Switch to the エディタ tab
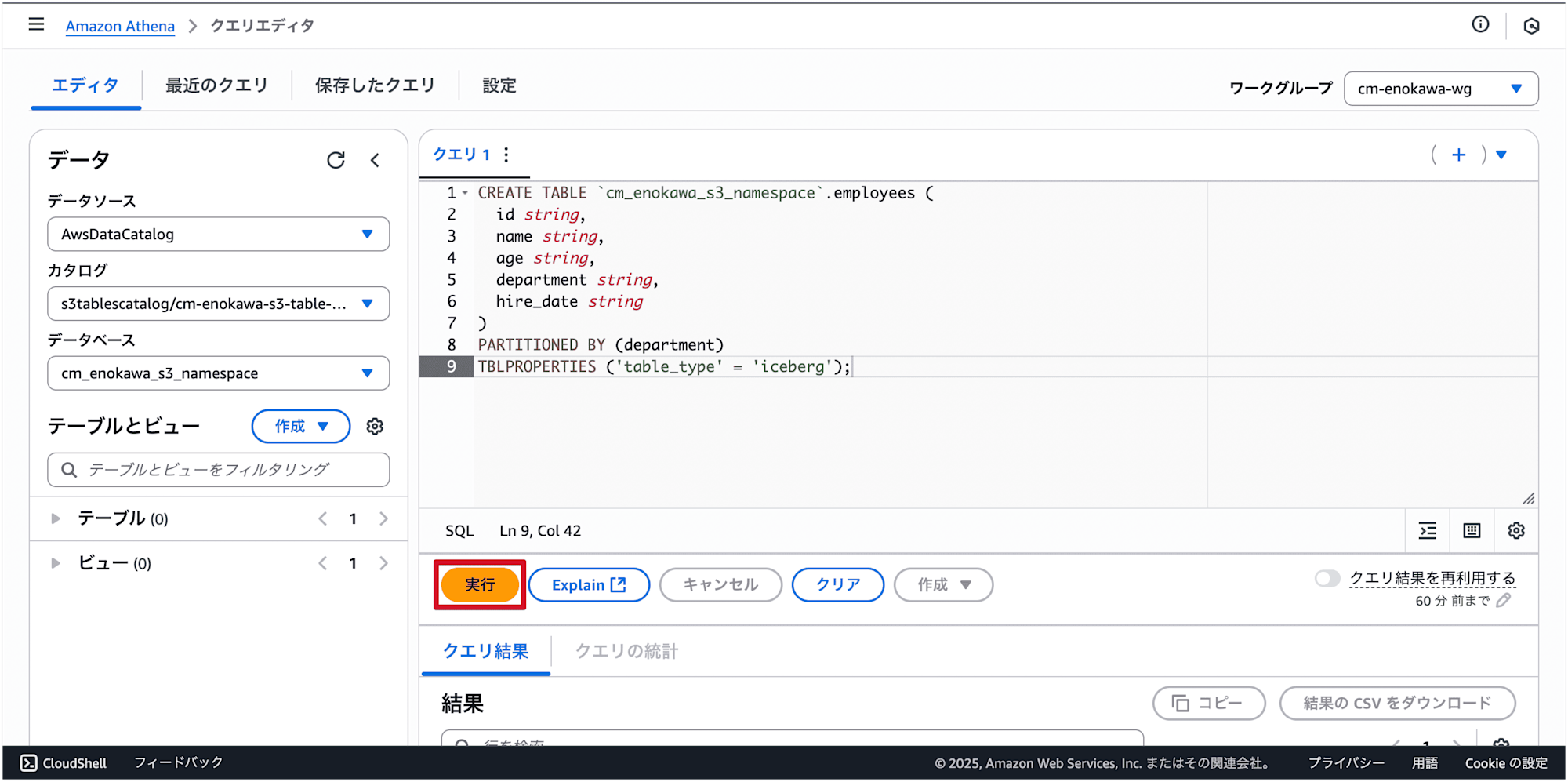The width and height of the screenshot is (1568, 782). (85, 85)
